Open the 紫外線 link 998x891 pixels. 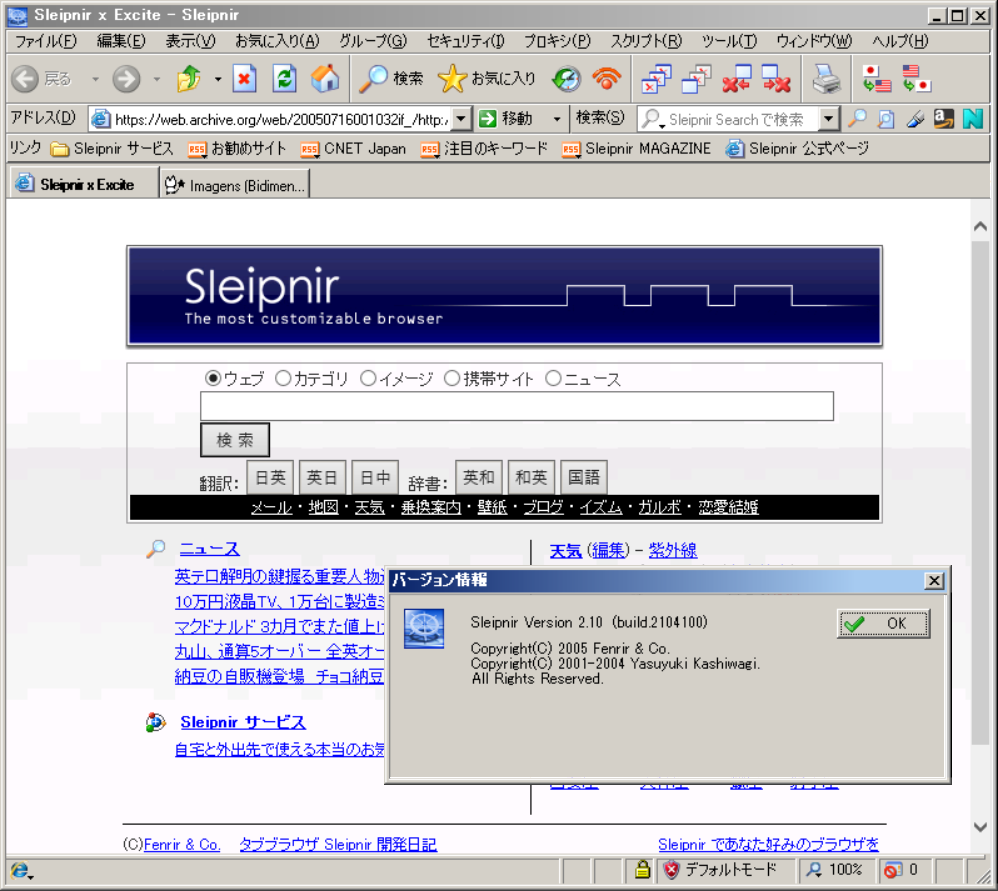[x=673, y=550]
